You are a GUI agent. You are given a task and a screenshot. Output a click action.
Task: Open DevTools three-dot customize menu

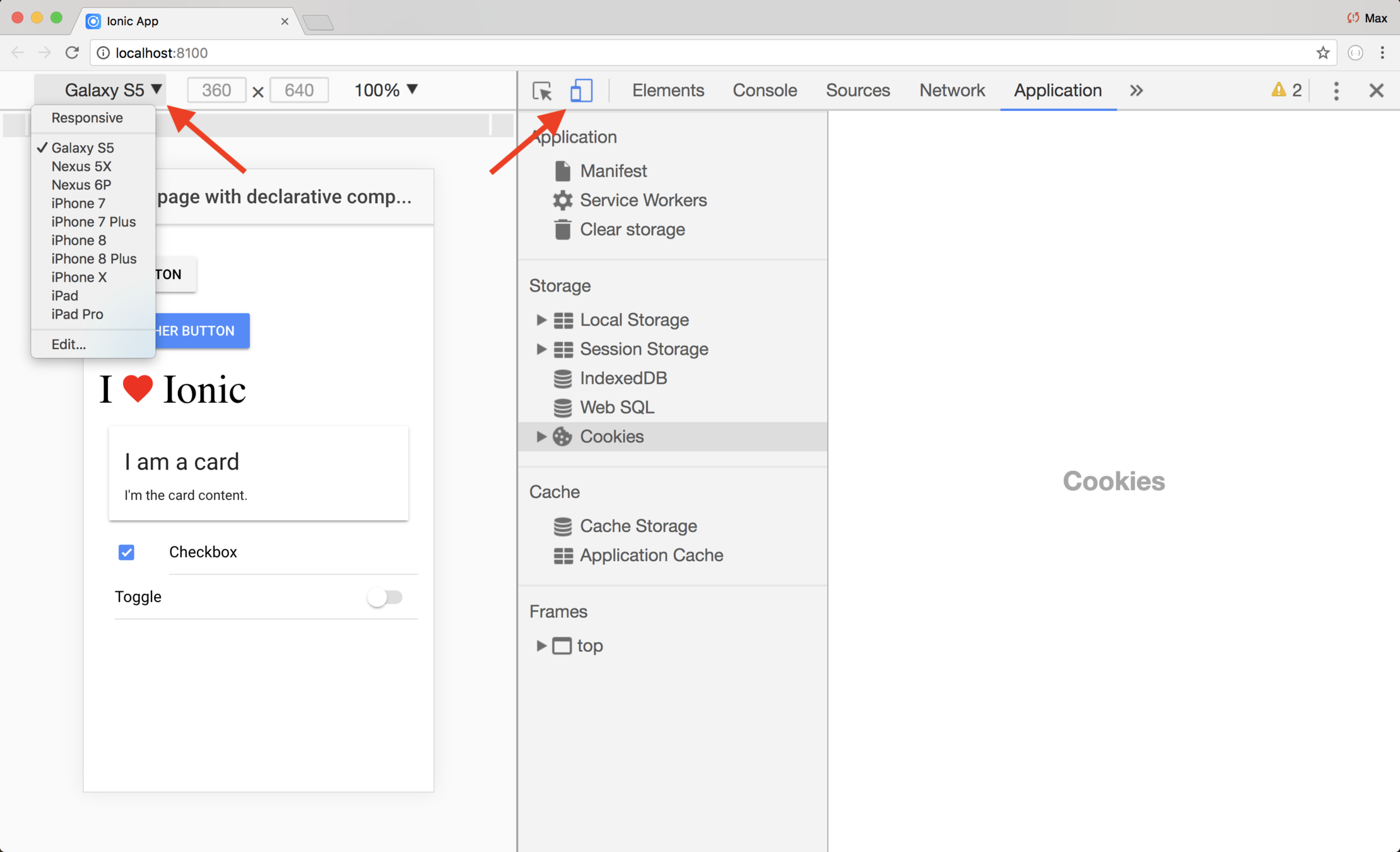click(1336, 91)
